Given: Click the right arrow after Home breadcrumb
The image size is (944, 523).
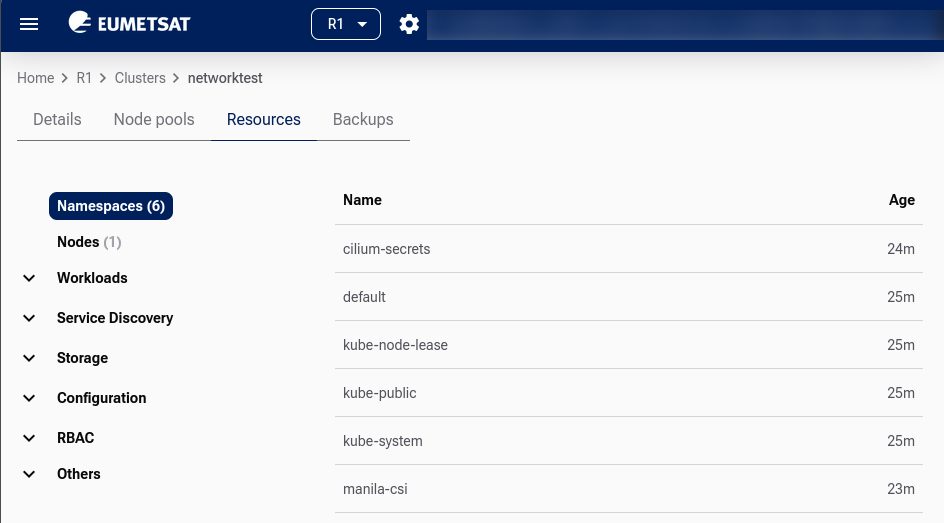Looking at the screenshot, I should (65, 78).
